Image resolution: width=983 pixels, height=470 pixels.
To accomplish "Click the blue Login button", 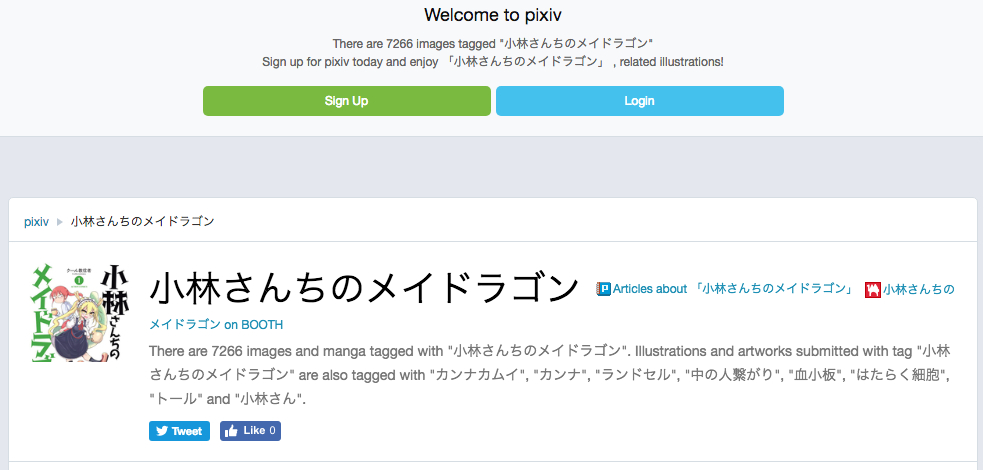I will (x=639, y=101).
